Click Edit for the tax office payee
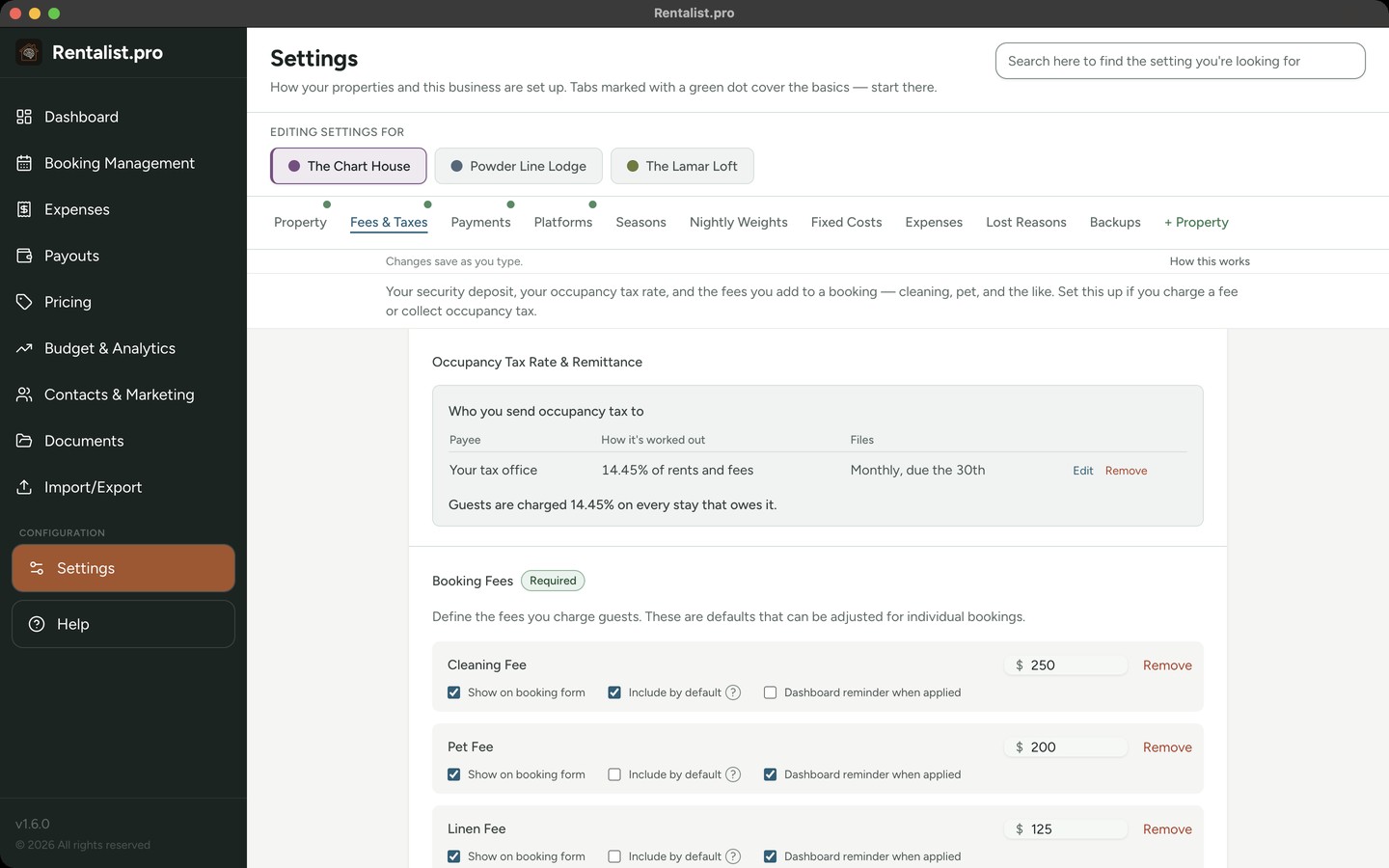 click(x=1083, y=471)
